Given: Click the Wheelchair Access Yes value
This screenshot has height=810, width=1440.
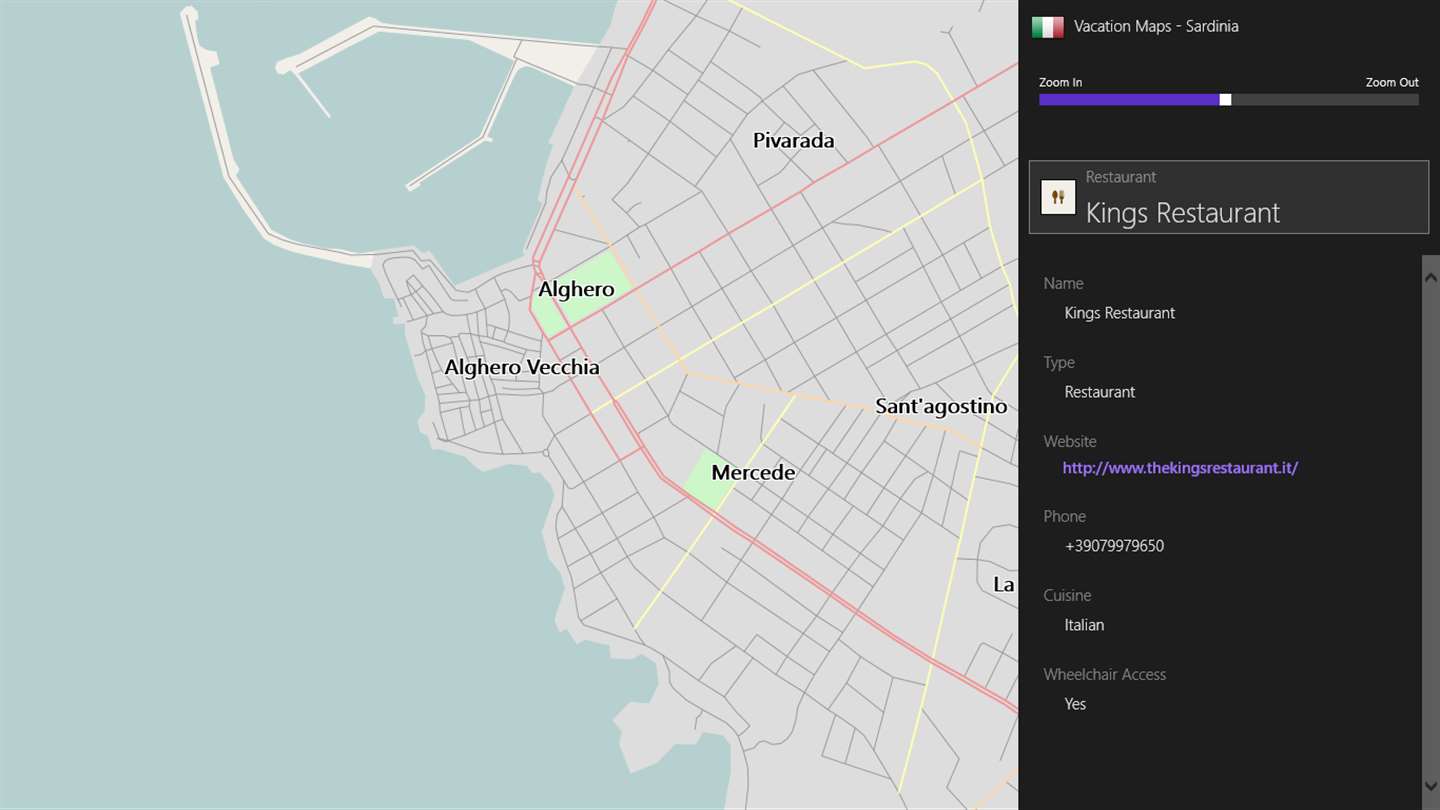Looking at the screenshot, I should (x=1075, y=704).
